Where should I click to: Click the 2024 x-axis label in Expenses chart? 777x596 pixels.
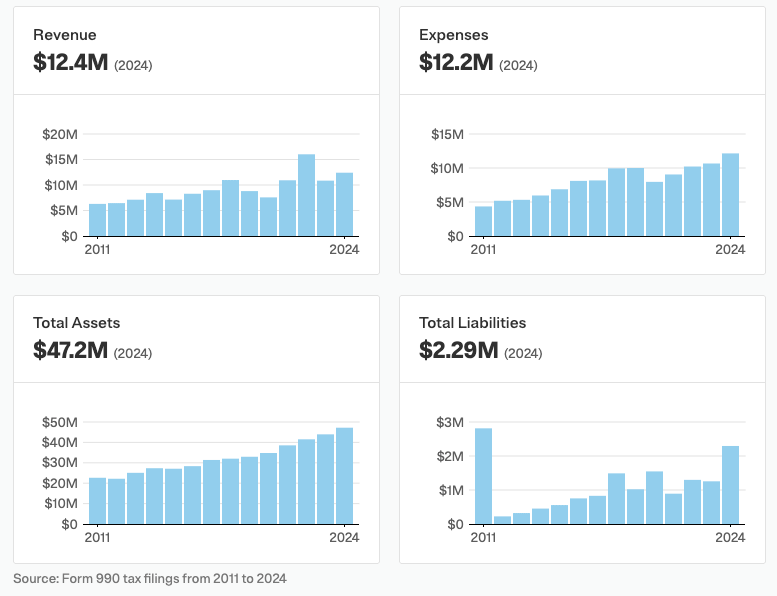click(730, 250)
